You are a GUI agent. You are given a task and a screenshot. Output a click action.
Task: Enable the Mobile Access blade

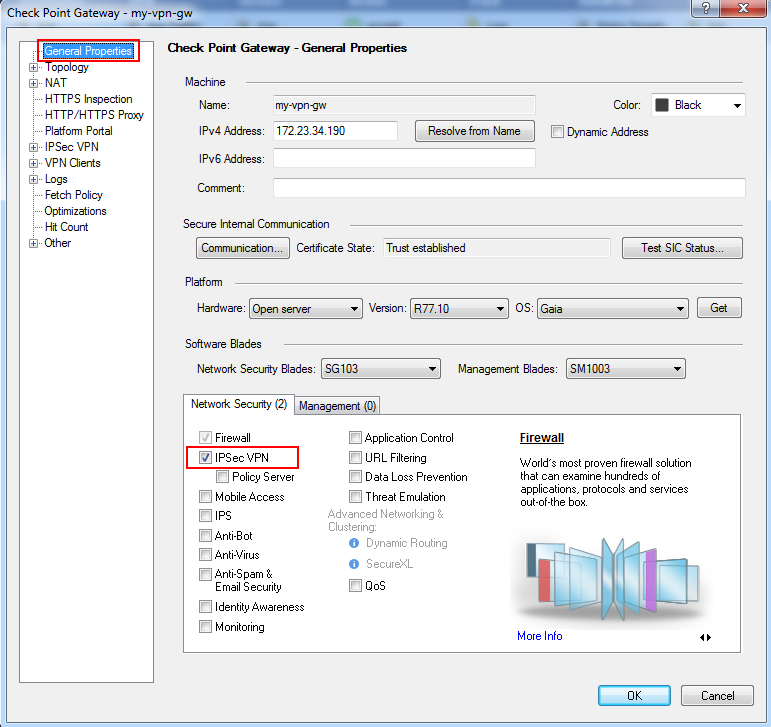pyautogui.click(x=205, y=496)
